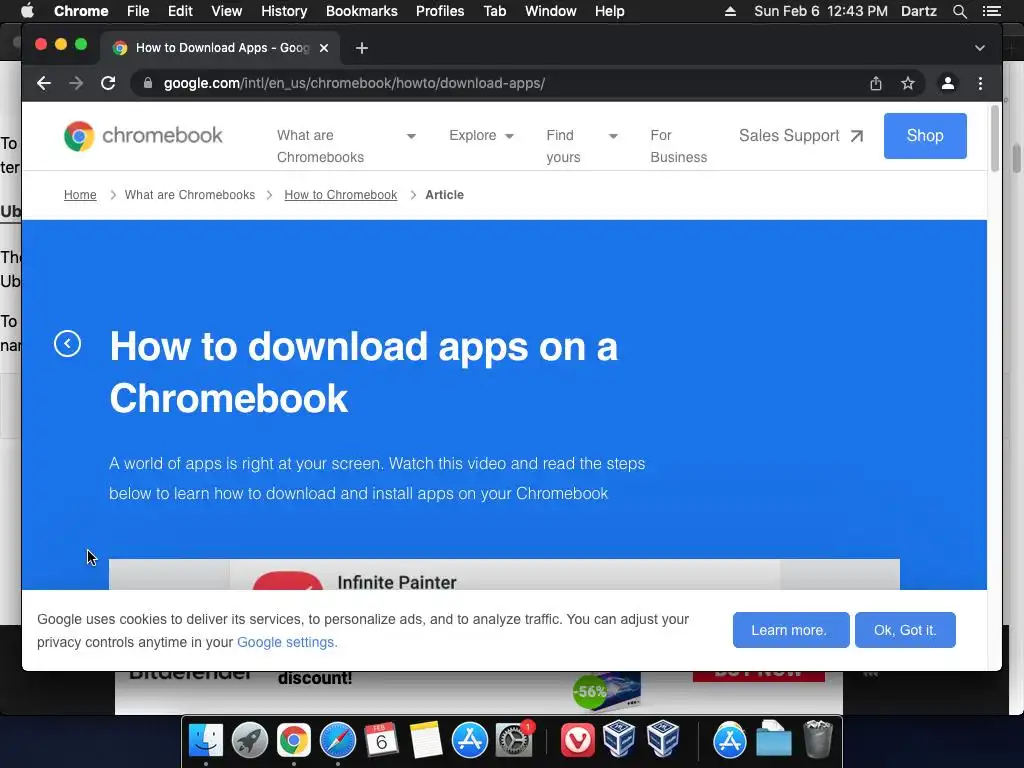Click the Learn more cookie button
Screen dimensions: 1024x768
[791, 630]
